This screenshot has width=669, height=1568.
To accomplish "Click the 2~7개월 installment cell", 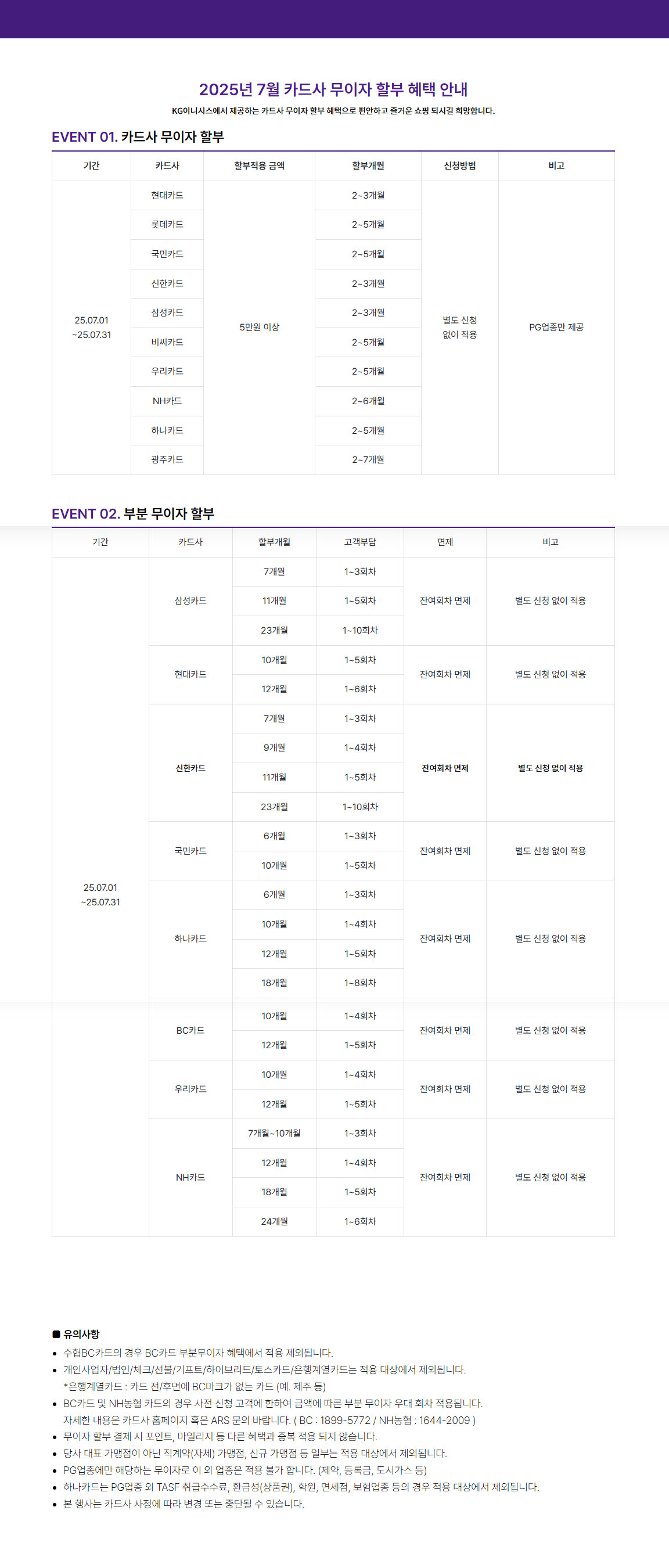I will 368,459.
